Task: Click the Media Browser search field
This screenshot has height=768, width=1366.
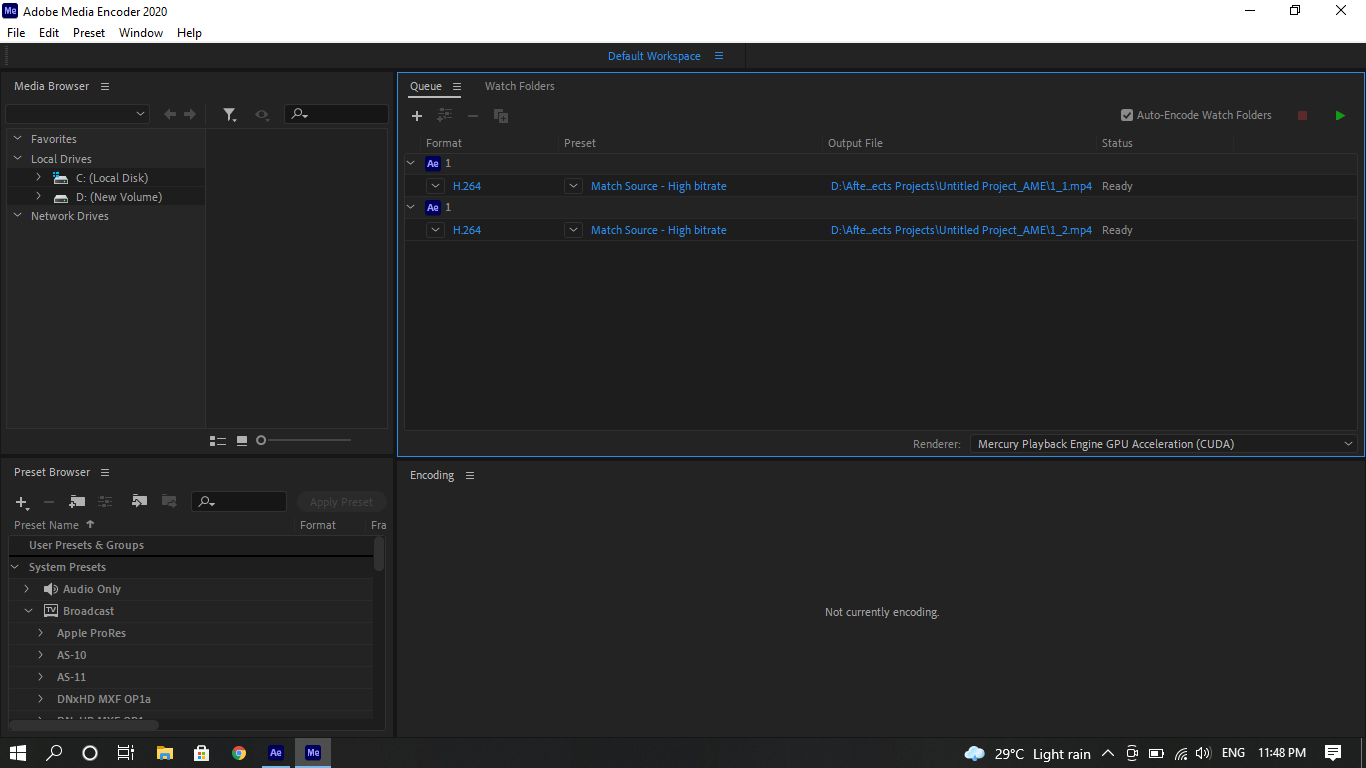Action: (336, 115)
